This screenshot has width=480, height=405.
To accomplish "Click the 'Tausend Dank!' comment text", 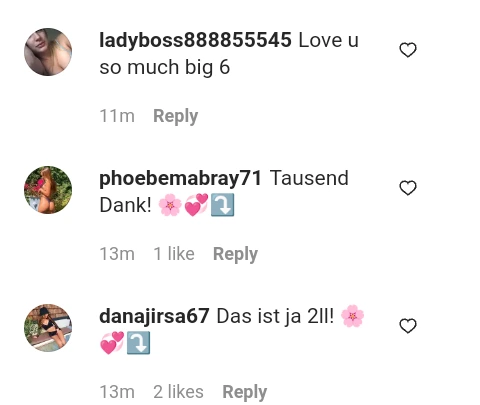I will tap(224, 192).
